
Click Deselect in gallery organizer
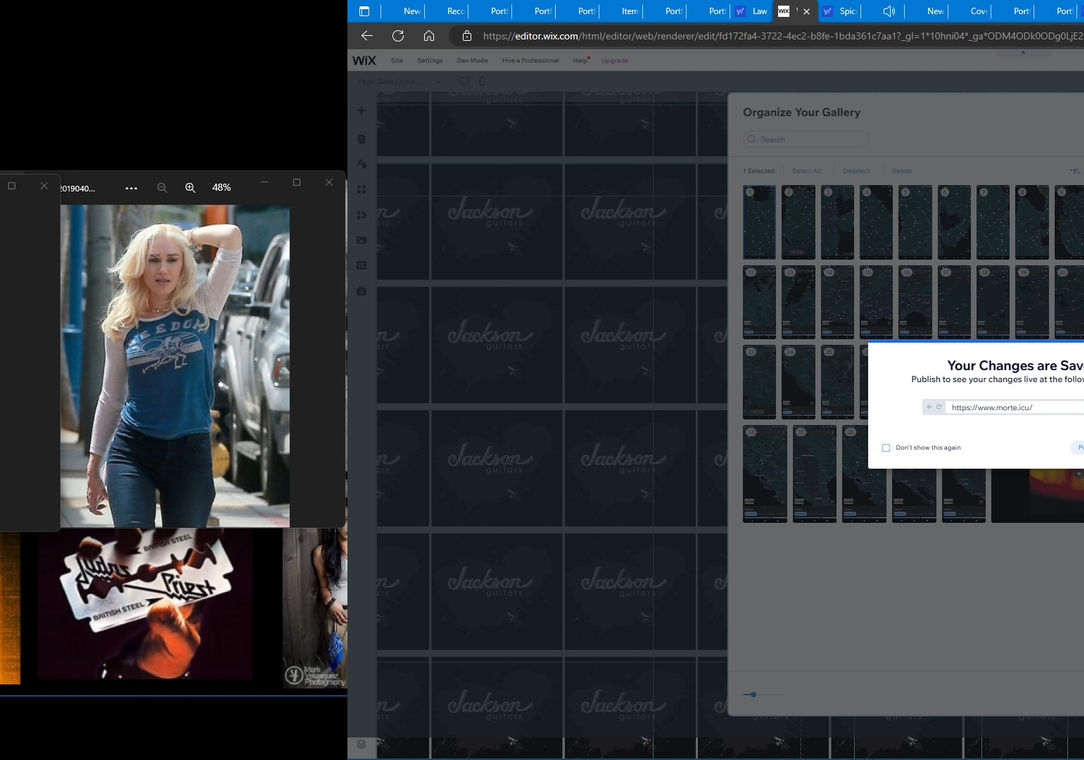856,171
